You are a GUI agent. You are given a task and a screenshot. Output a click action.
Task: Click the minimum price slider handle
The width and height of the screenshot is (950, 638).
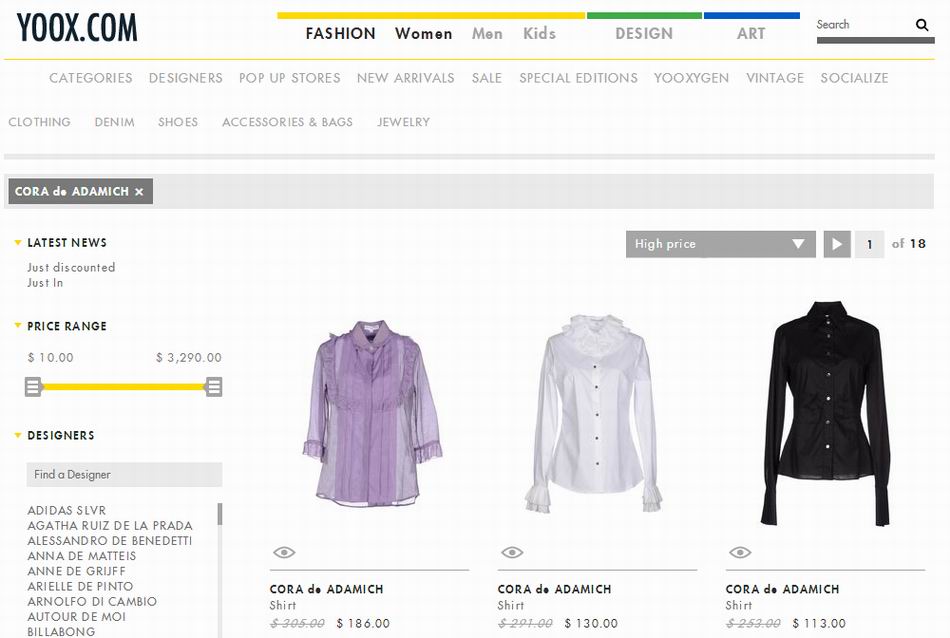click(x=33, y=387)
